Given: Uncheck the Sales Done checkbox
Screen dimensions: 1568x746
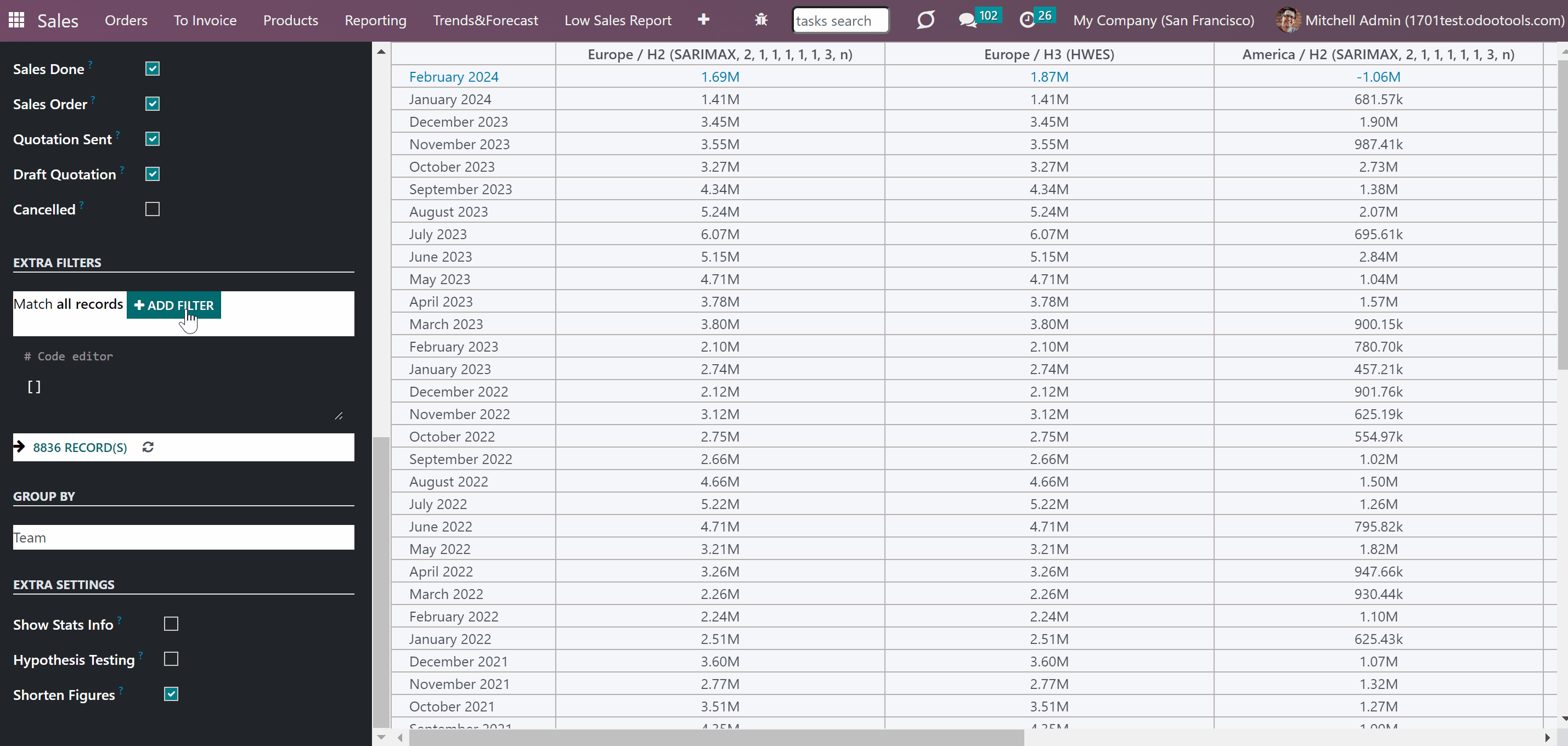Looking at the screenshot, I should click(152, 69).
